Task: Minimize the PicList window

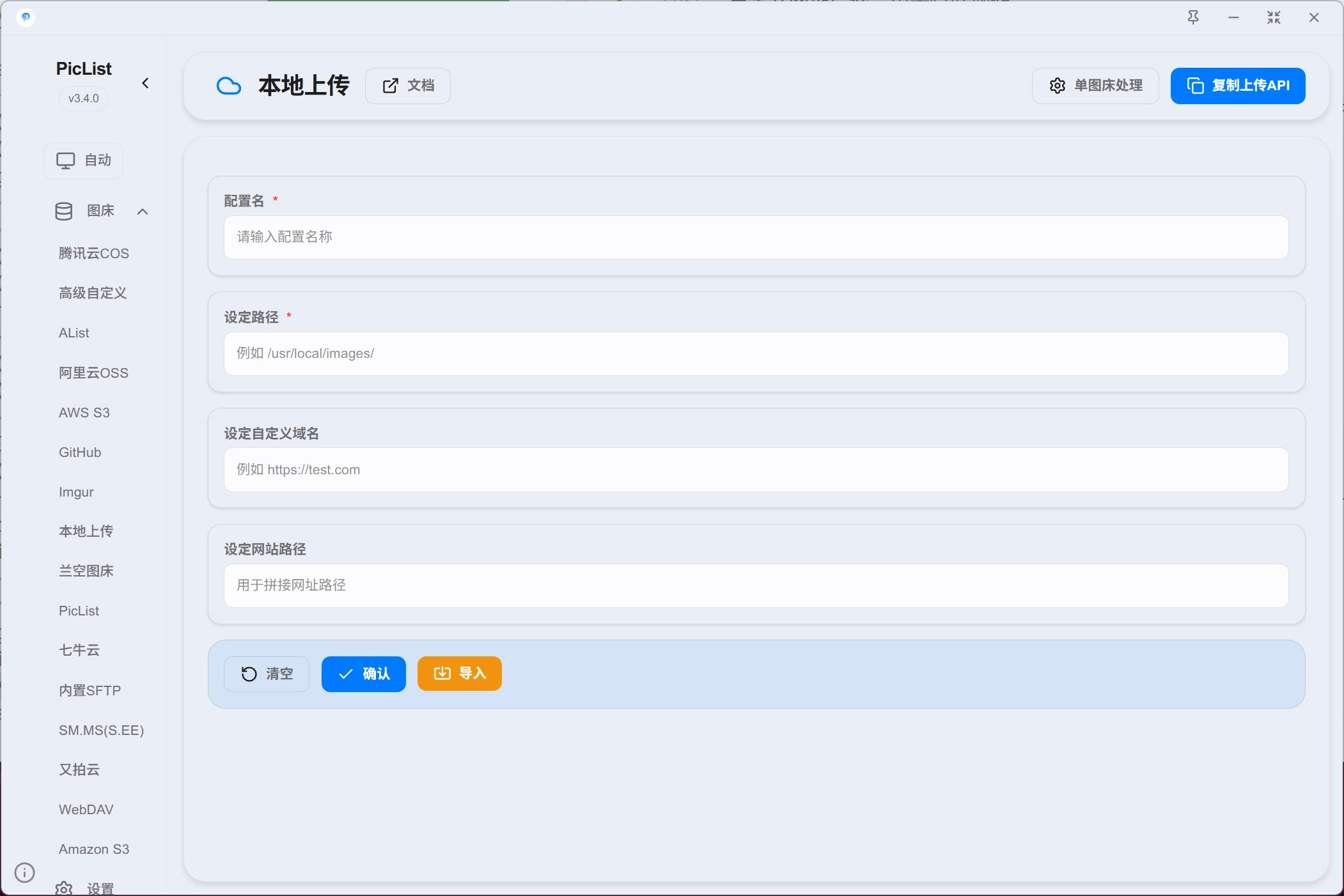Action: click(x=1233, y=17)
